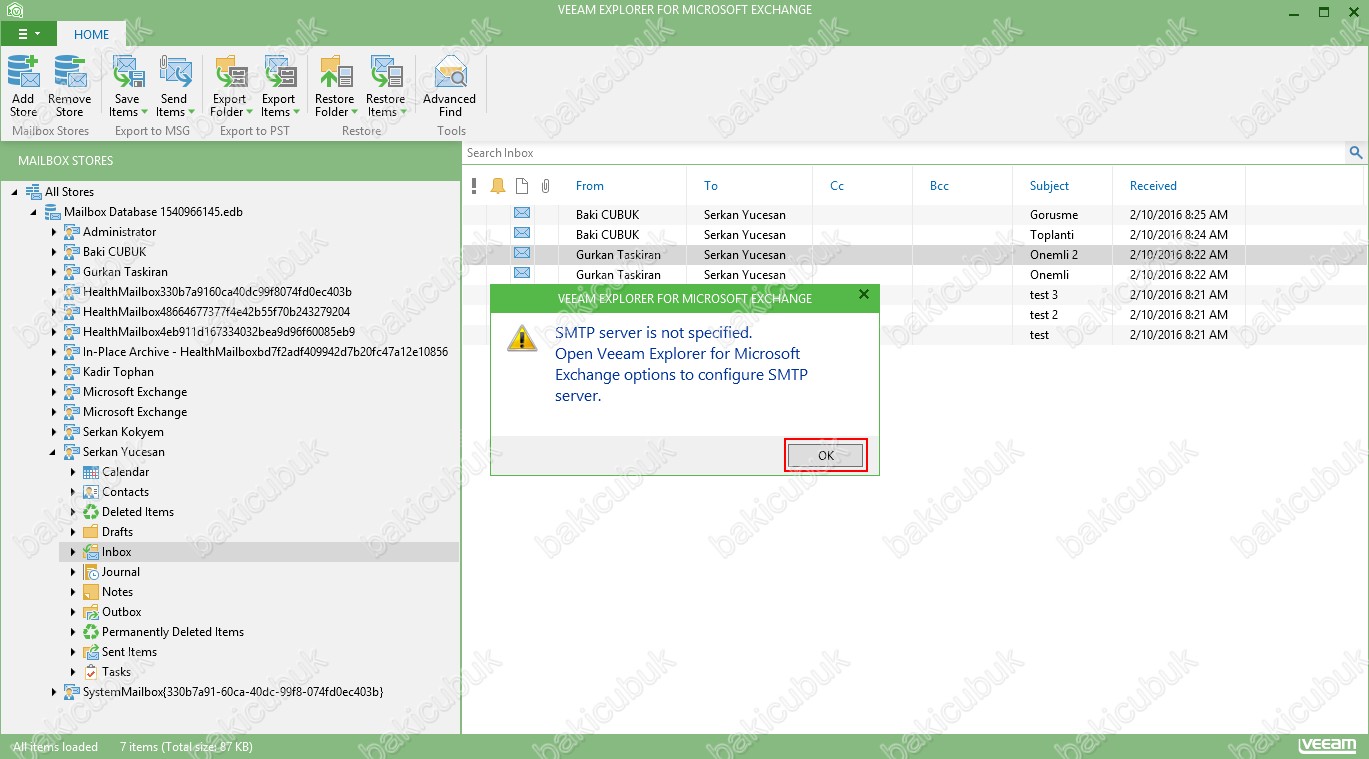
Task: Click OK in the SMTP warning dialog
Action: click(826, 455)
